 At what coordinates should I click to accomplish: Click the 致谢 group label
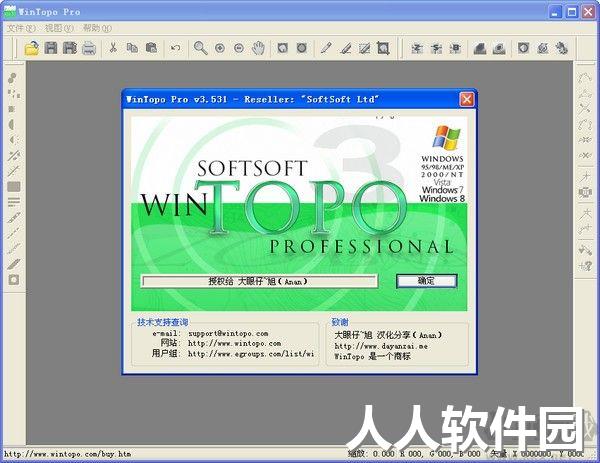[x=340, y=322]
